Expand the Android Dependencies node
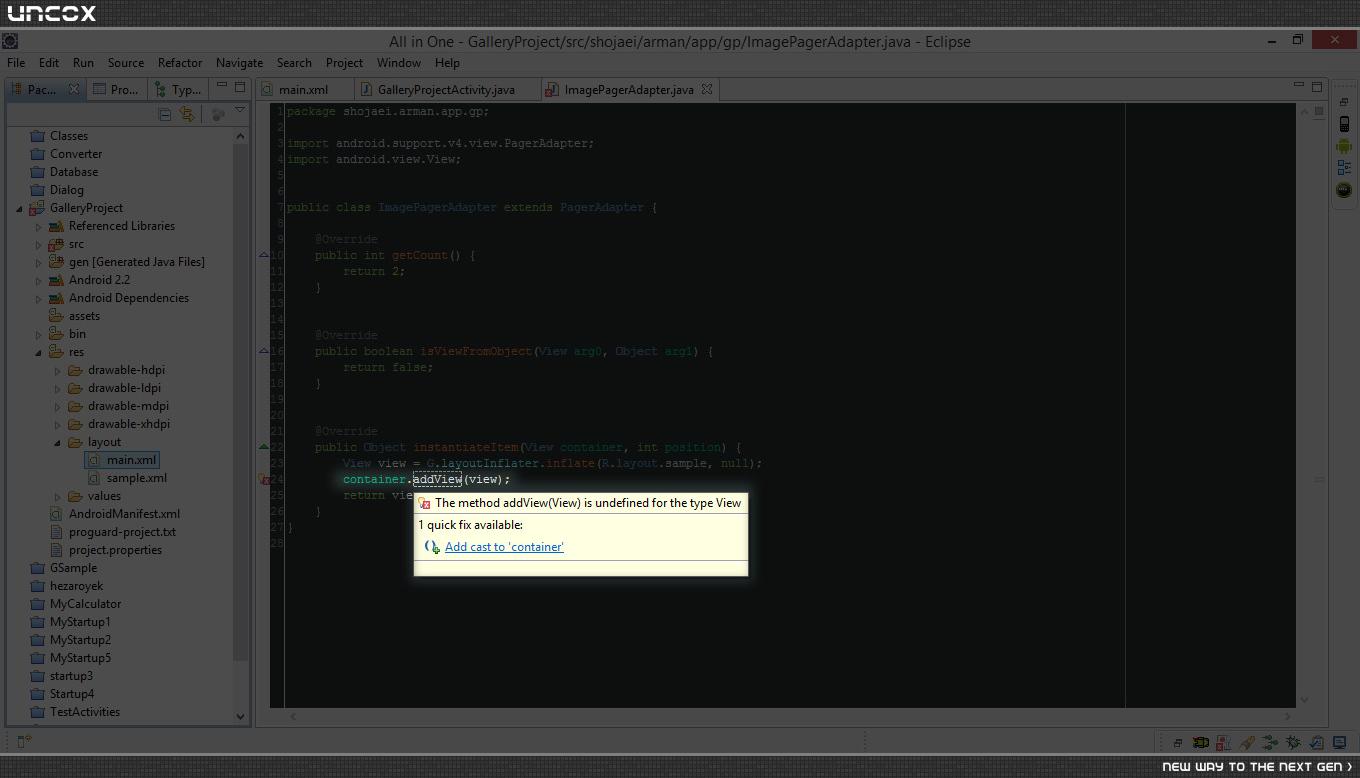This screenshot has height=778, width=1360. 38,298
